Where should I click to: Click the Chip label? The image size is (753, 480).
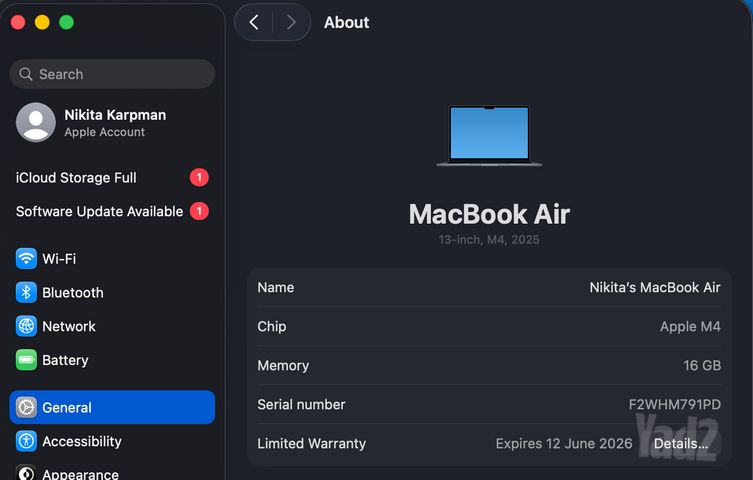(x=271, y=326)
